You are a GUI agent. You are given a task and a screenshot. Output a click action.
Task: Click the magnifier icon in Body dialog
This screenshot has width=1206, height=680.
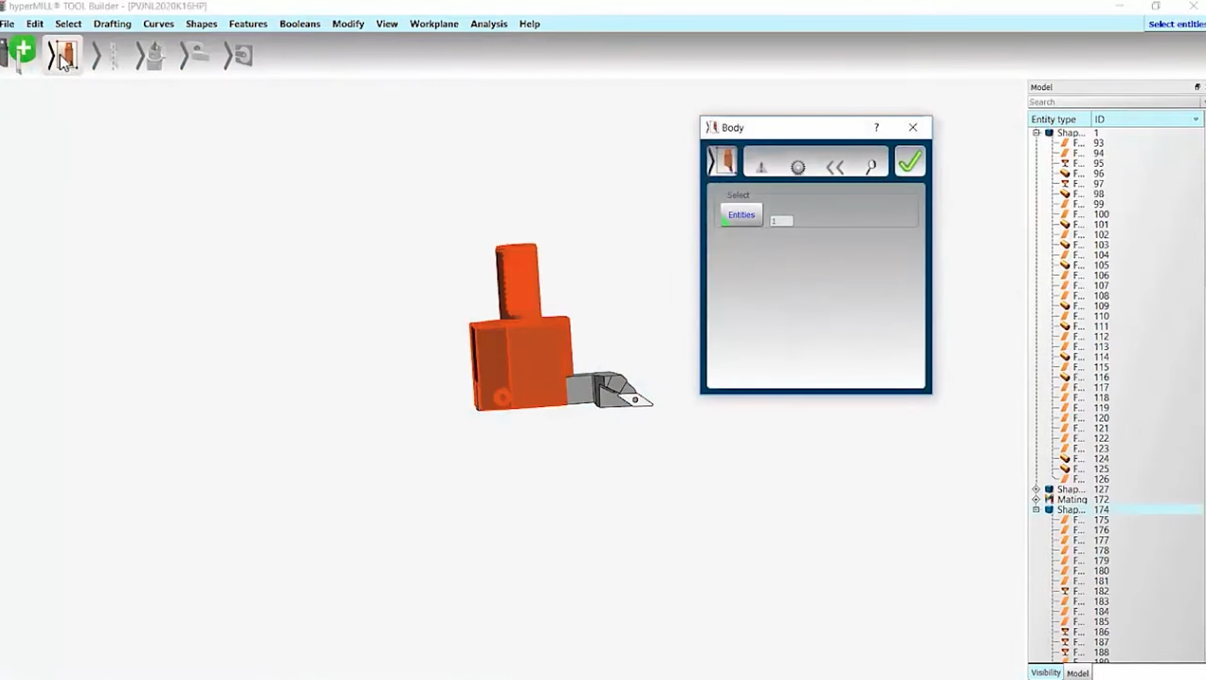point(871,166)
